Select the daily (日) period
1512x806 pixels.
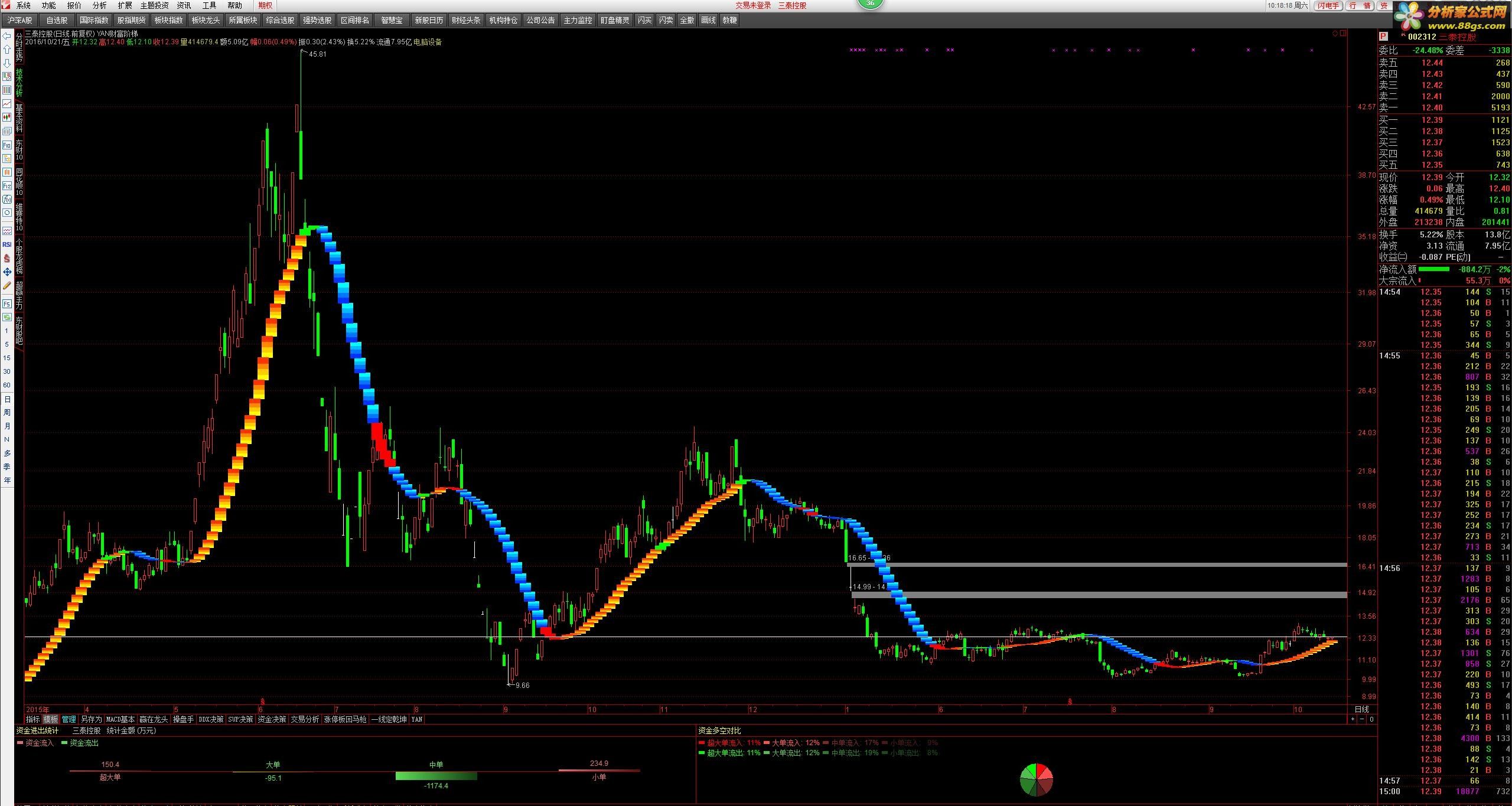tap(7, 399)
